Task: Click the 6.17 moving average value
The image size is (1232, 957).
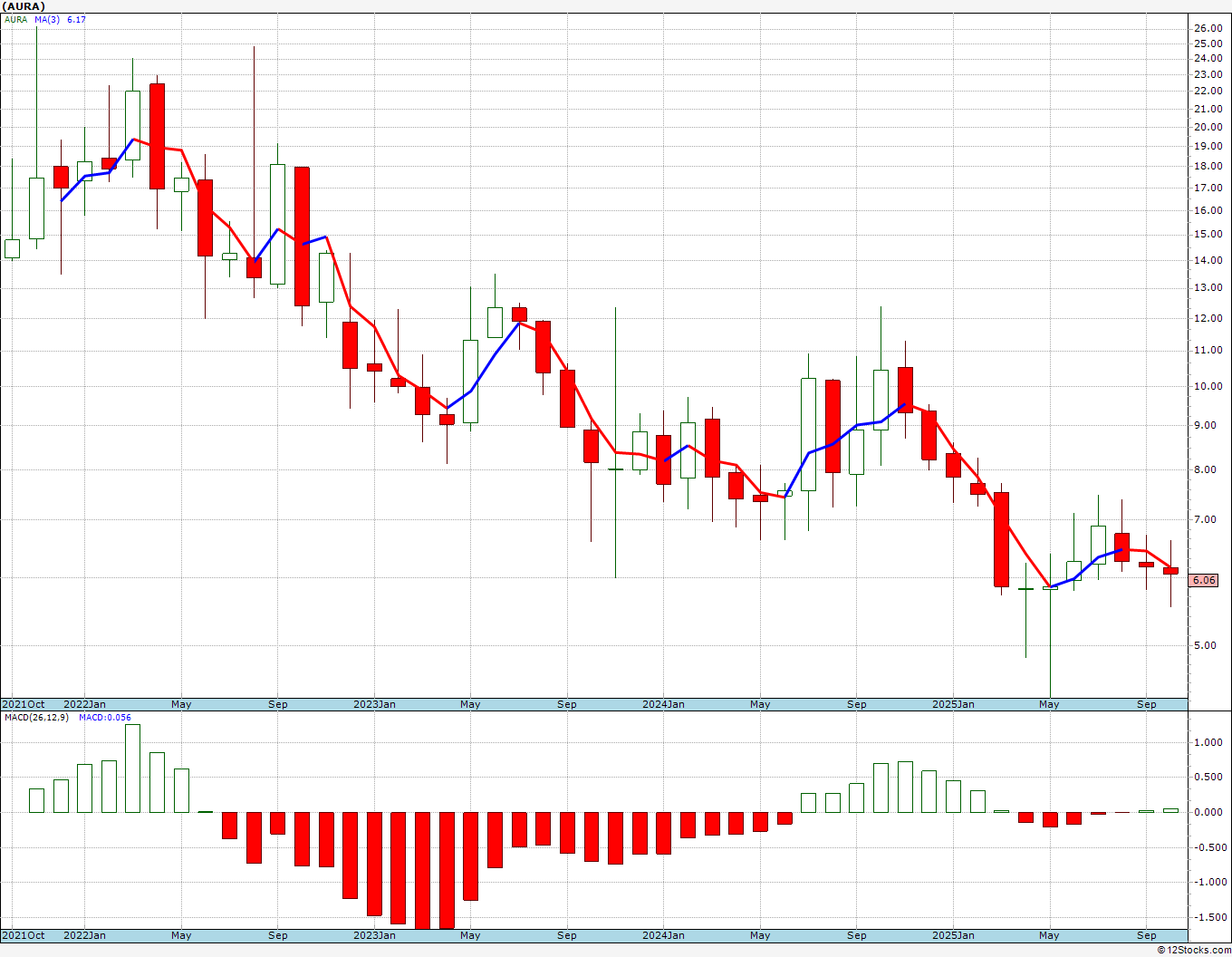Action: point(76,19)
